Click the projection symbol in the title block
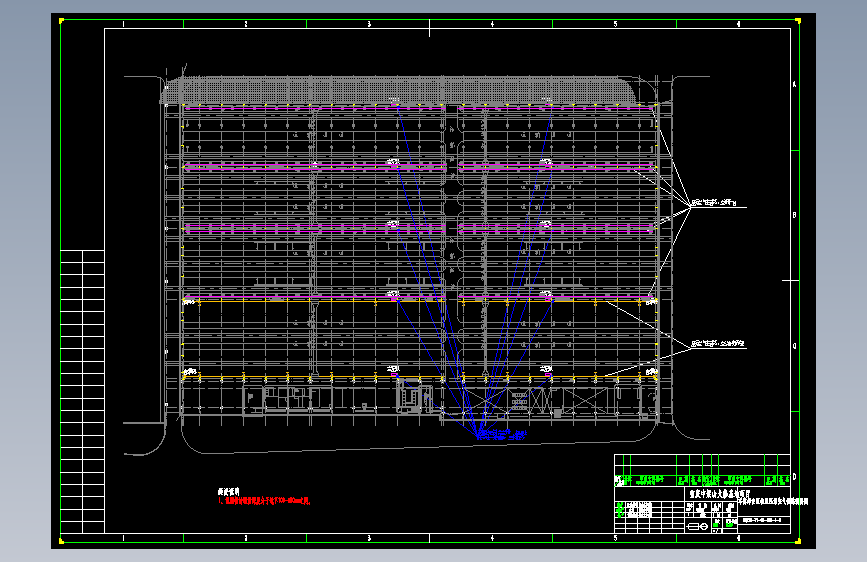The width and height of the screenshot is (867, 562). pyautogui.click(x=697, y=526)
